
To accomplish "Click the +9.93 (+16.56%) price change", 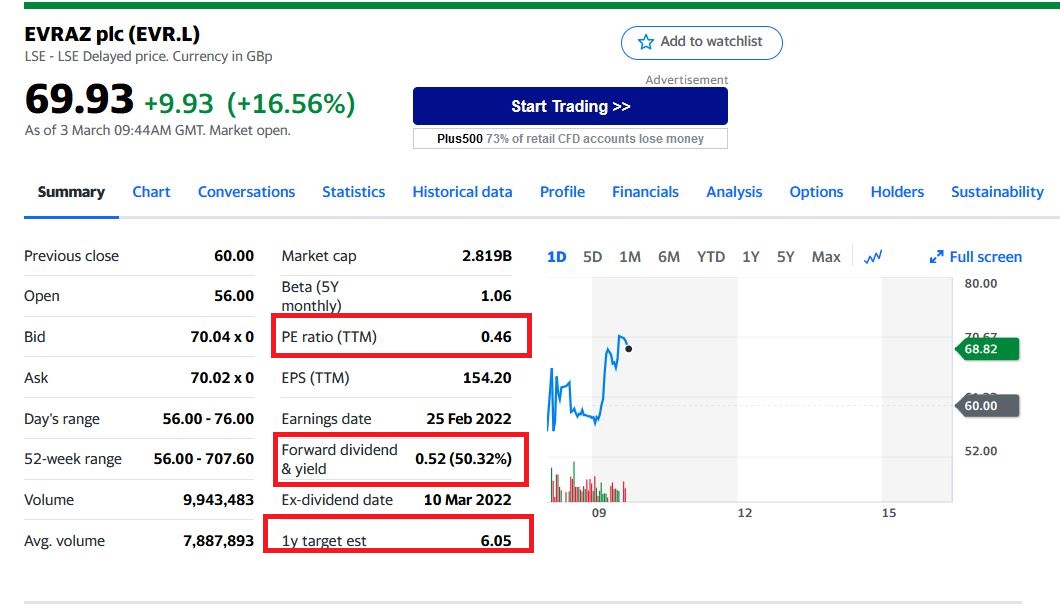I will (x=249, y=103).
